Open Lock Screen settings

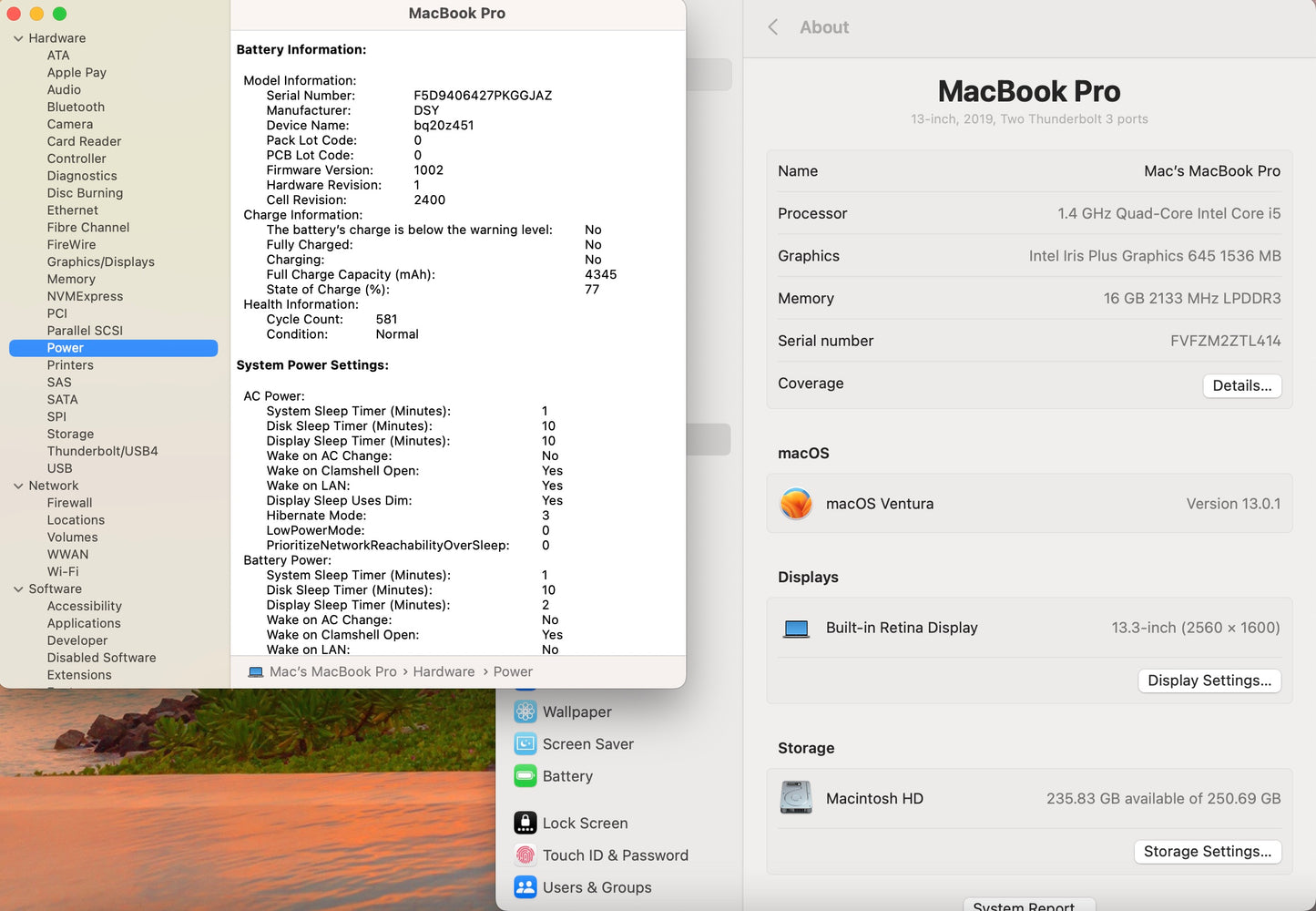(585, 823)
